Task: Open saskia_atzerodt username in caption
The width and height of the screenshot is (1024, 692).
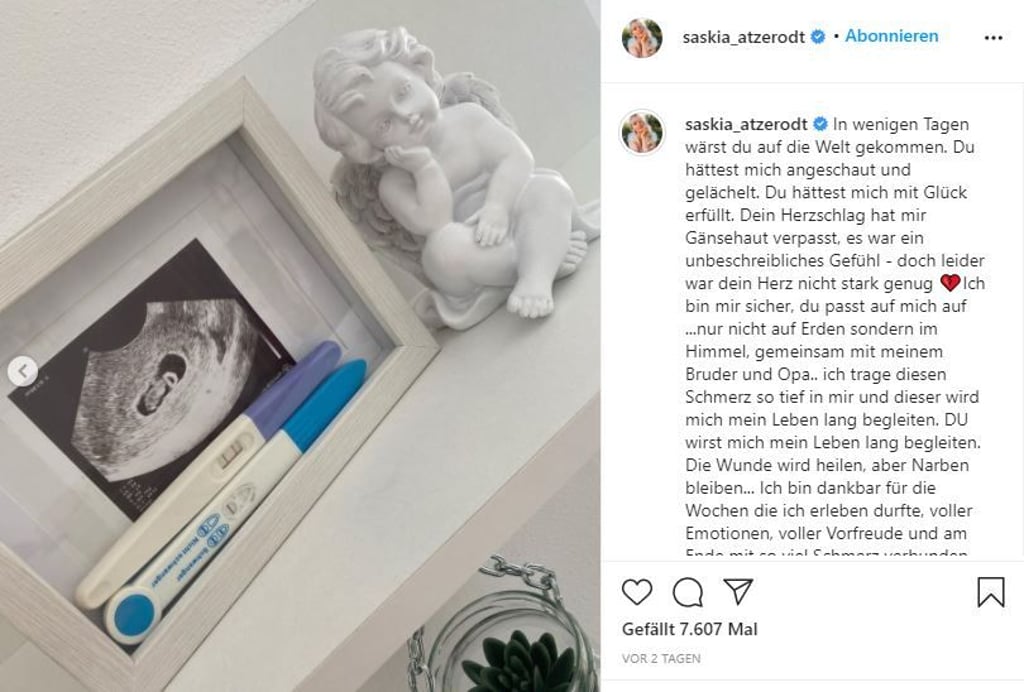Action: click(x=746, y=124)
